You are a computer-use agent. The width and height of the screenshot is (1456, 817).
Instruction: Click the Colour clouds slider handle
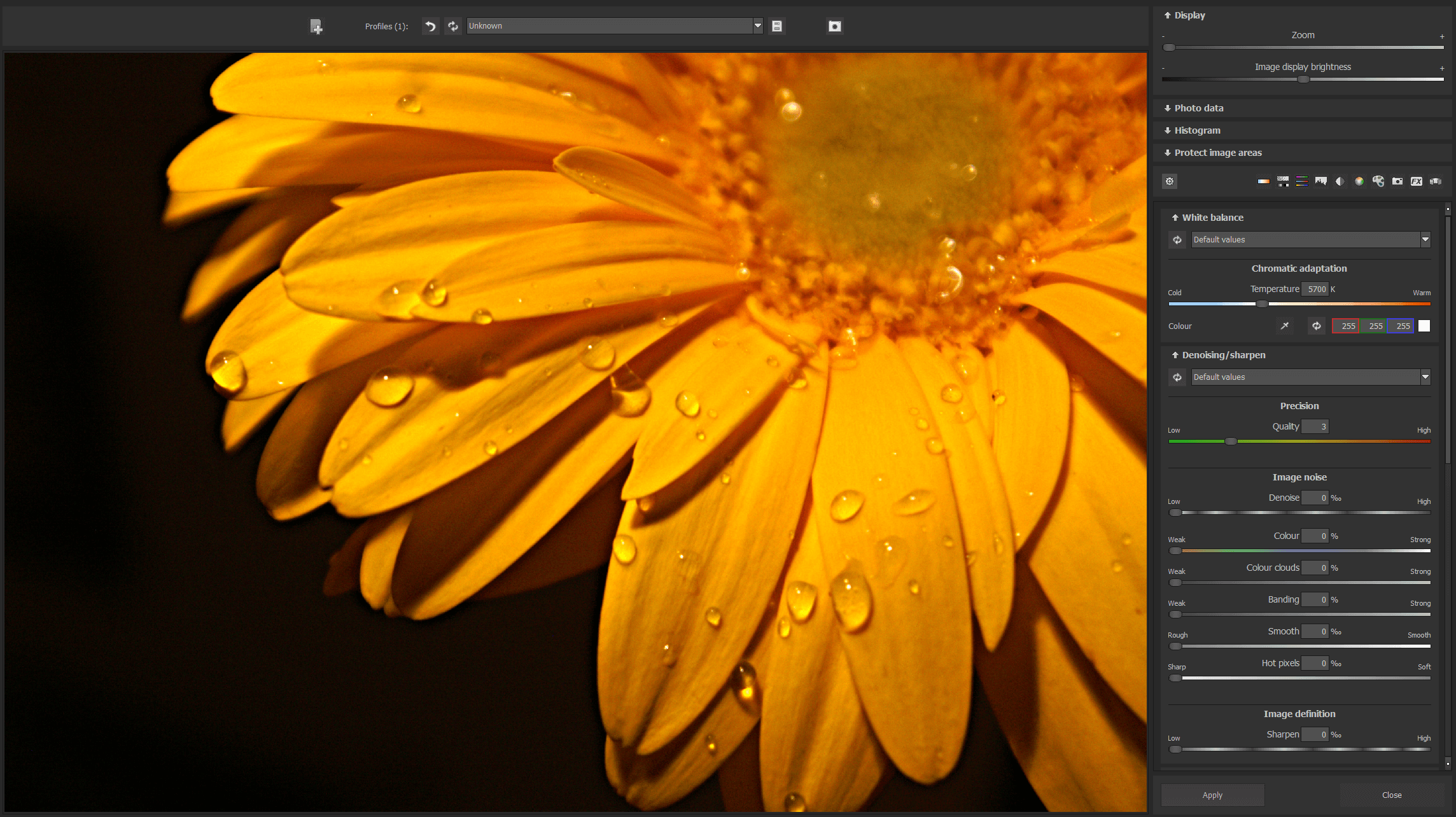click(x=1175, y=583)
